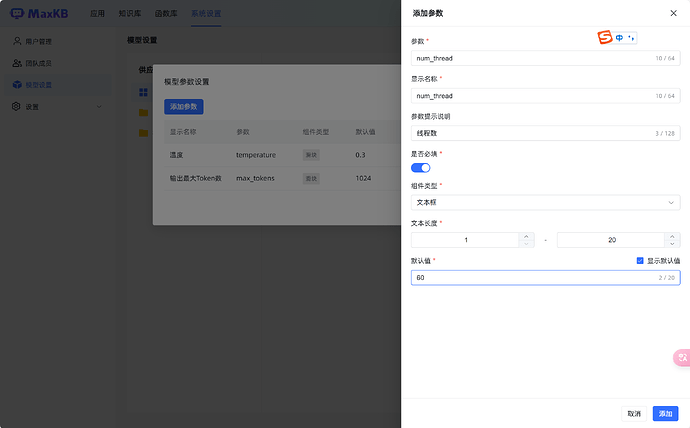Open 应用 tab in top navigation
This screenshot has width=690, height=428.
click(97, 14)
